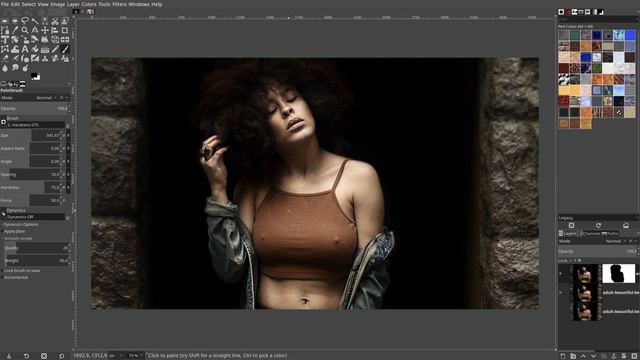Select the Free Select lasso tool
This screenshot has width=640, height=360.
[x=25, y=21]
